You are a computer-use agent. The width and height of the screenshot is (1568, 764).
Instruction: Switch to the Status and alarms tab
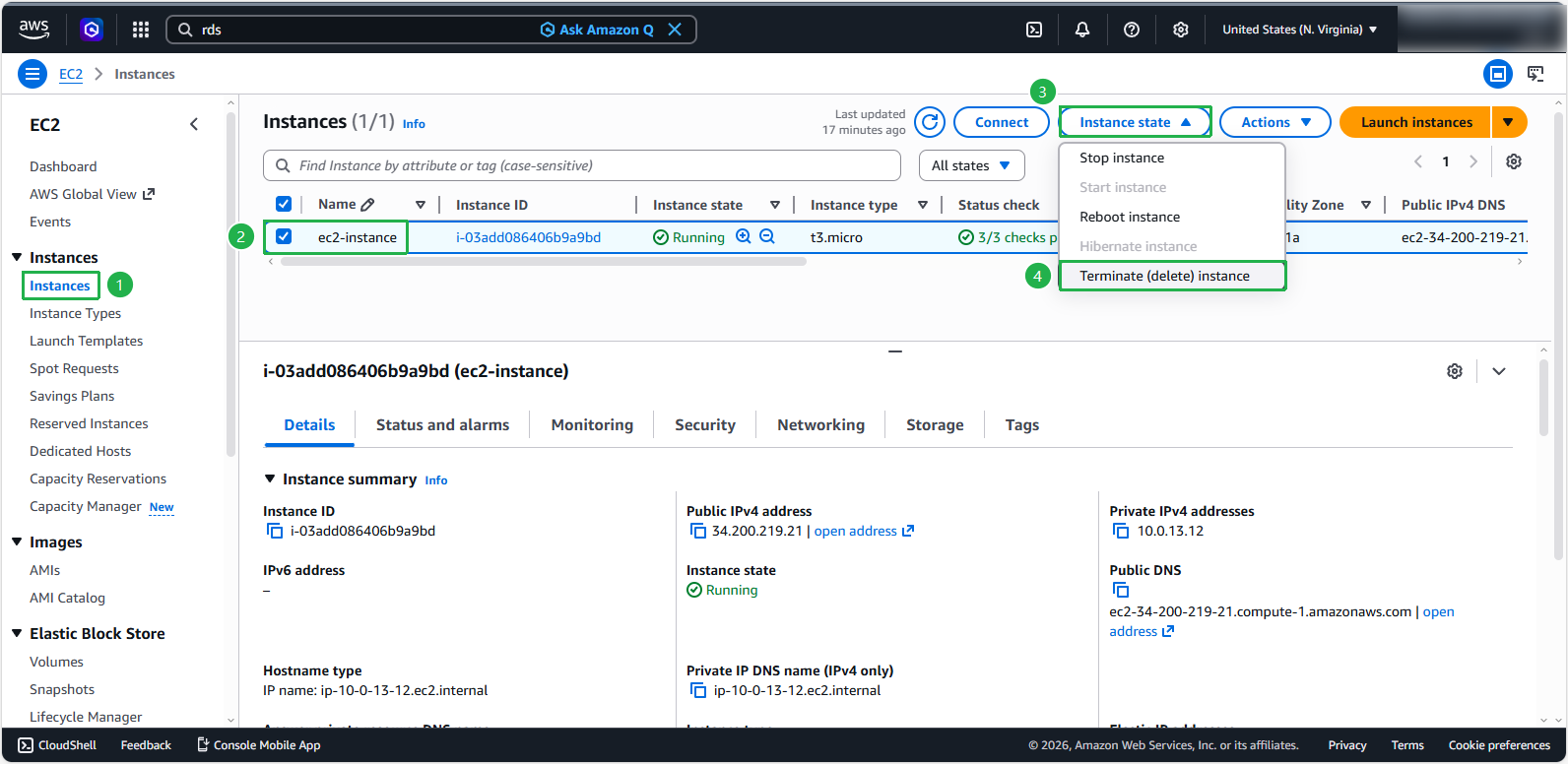coord(442,425)
